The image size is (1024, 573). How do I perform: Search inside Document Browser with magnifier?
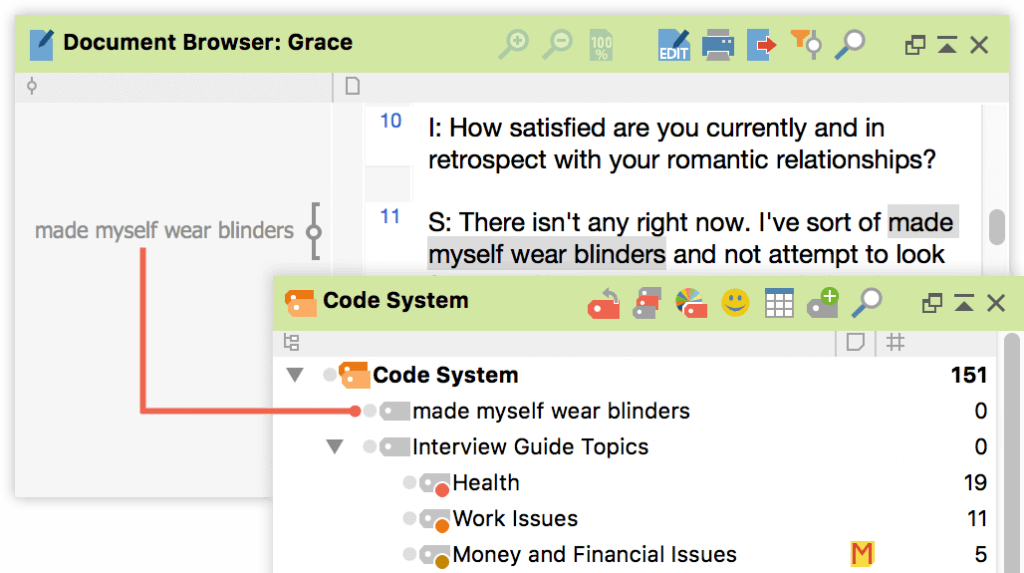click(850, 44)
